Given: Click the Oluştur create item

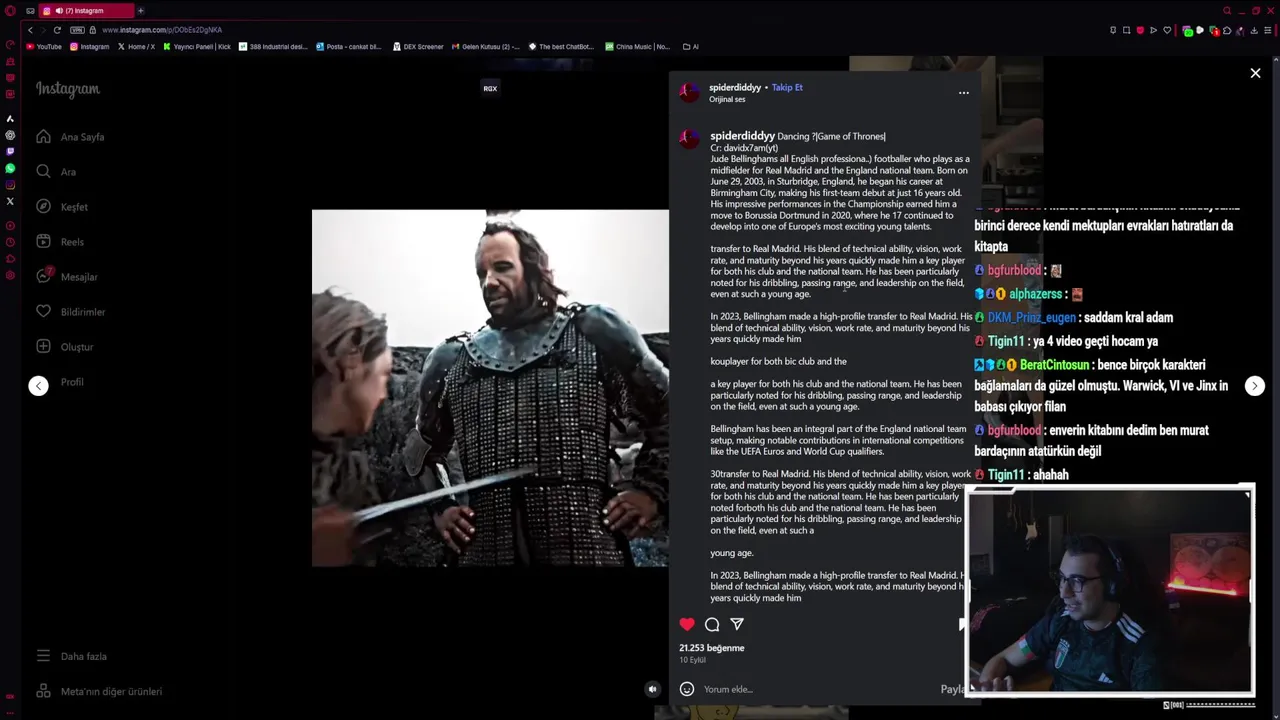Looking at the screenshot, I should (65, 347).
